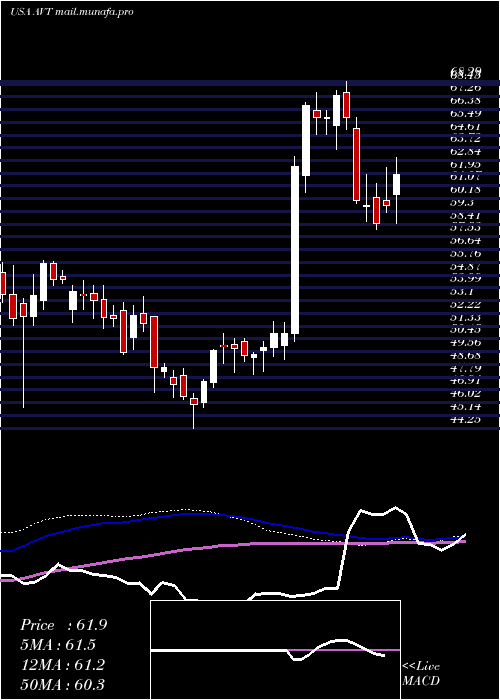Click the 'Price : 61.9' readout
The height and width of the screenshot is (700, 500).
point(63,625)
